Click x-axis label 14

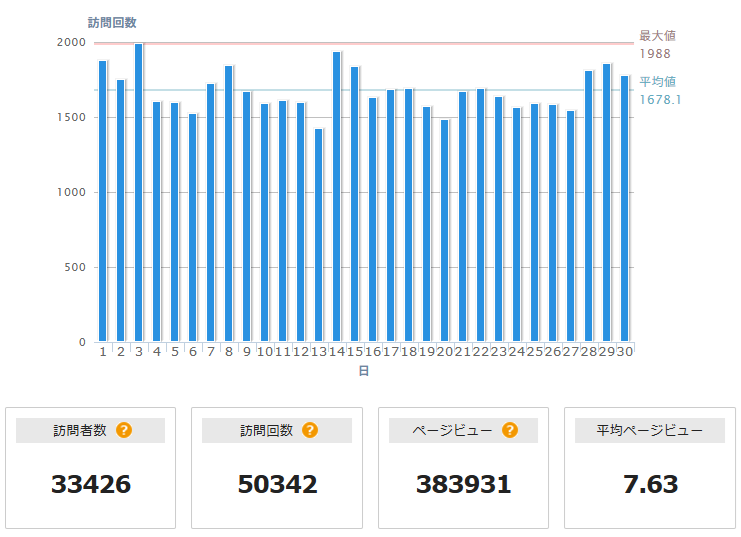(336, 352)
